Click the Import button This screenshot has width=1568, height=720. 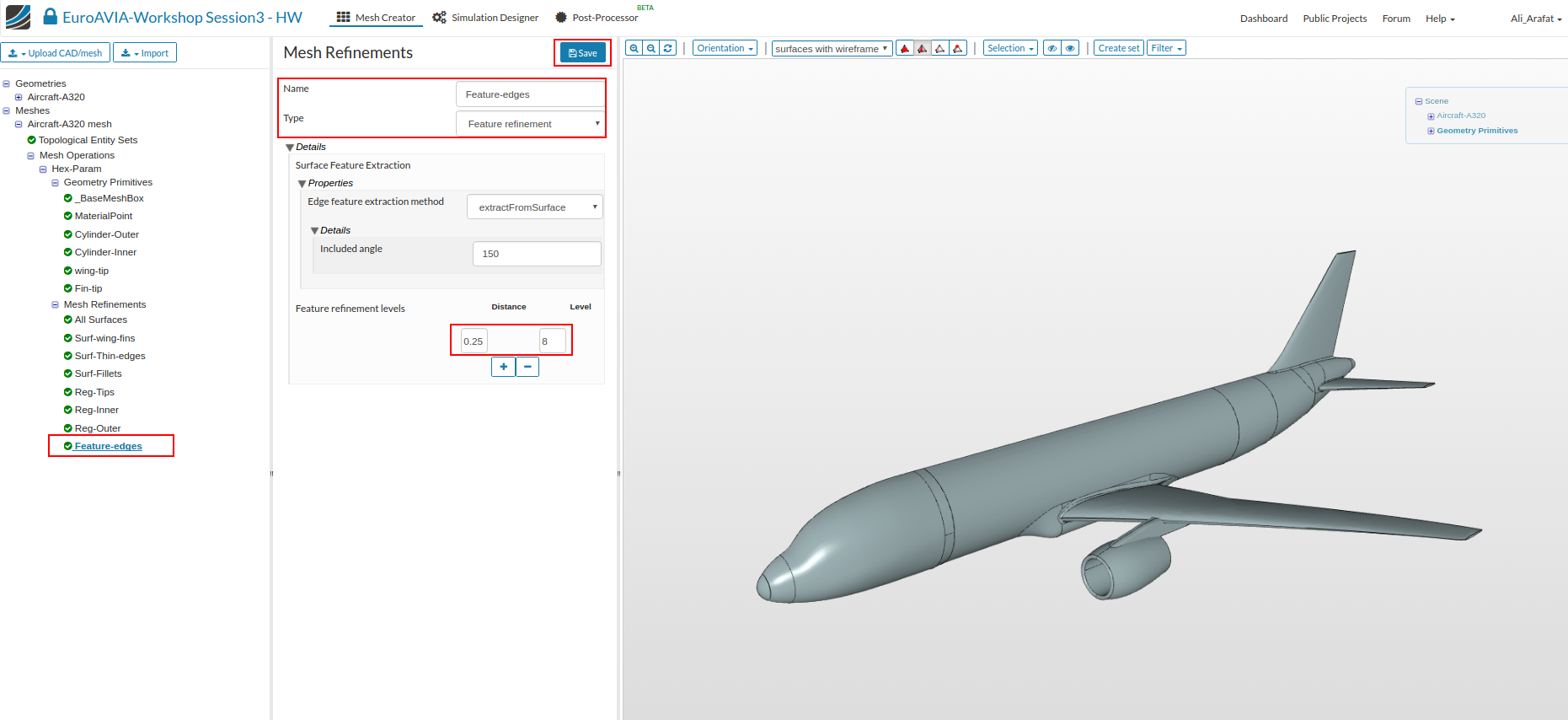pyautogui.click(x=145, y=53)
